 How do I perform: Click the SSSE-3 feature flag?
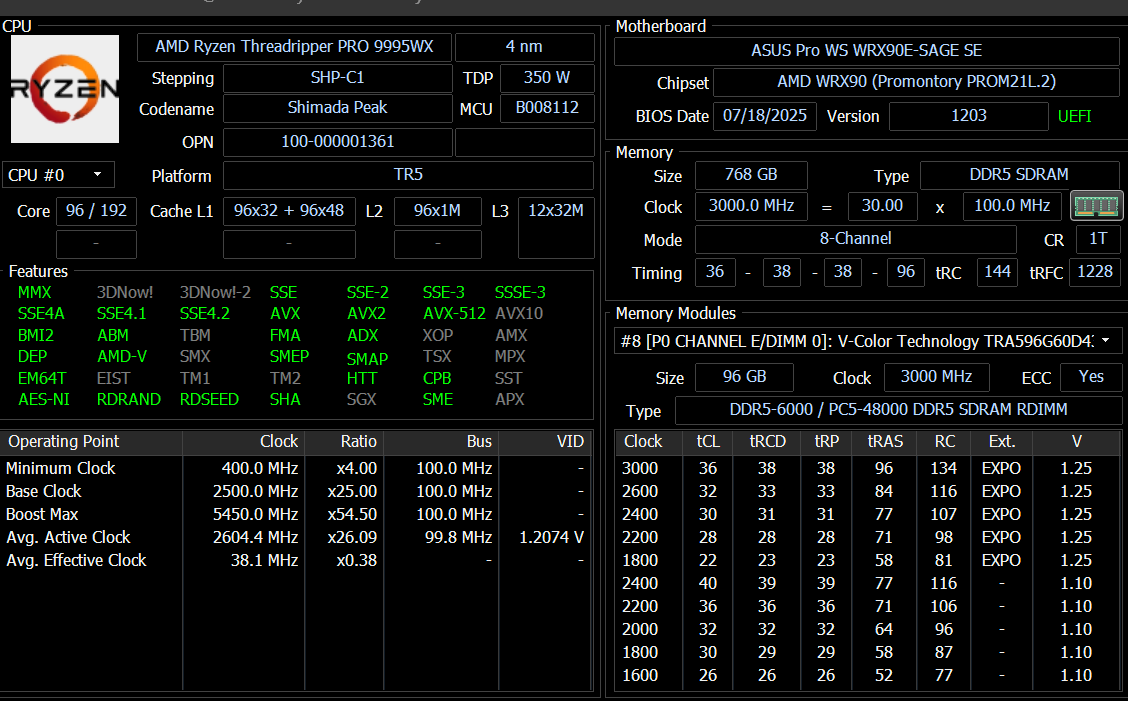pos(520,292)
